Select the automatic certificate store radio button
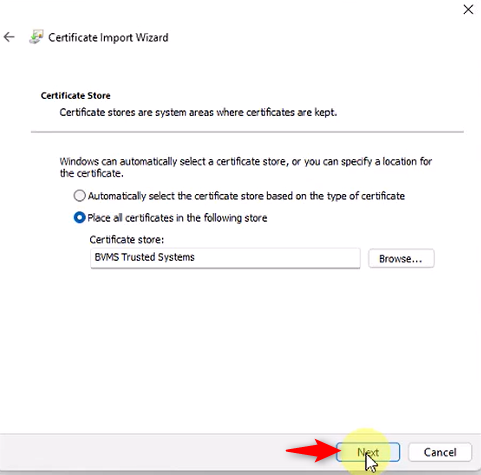Screen dimensions: 481x475 79,196
